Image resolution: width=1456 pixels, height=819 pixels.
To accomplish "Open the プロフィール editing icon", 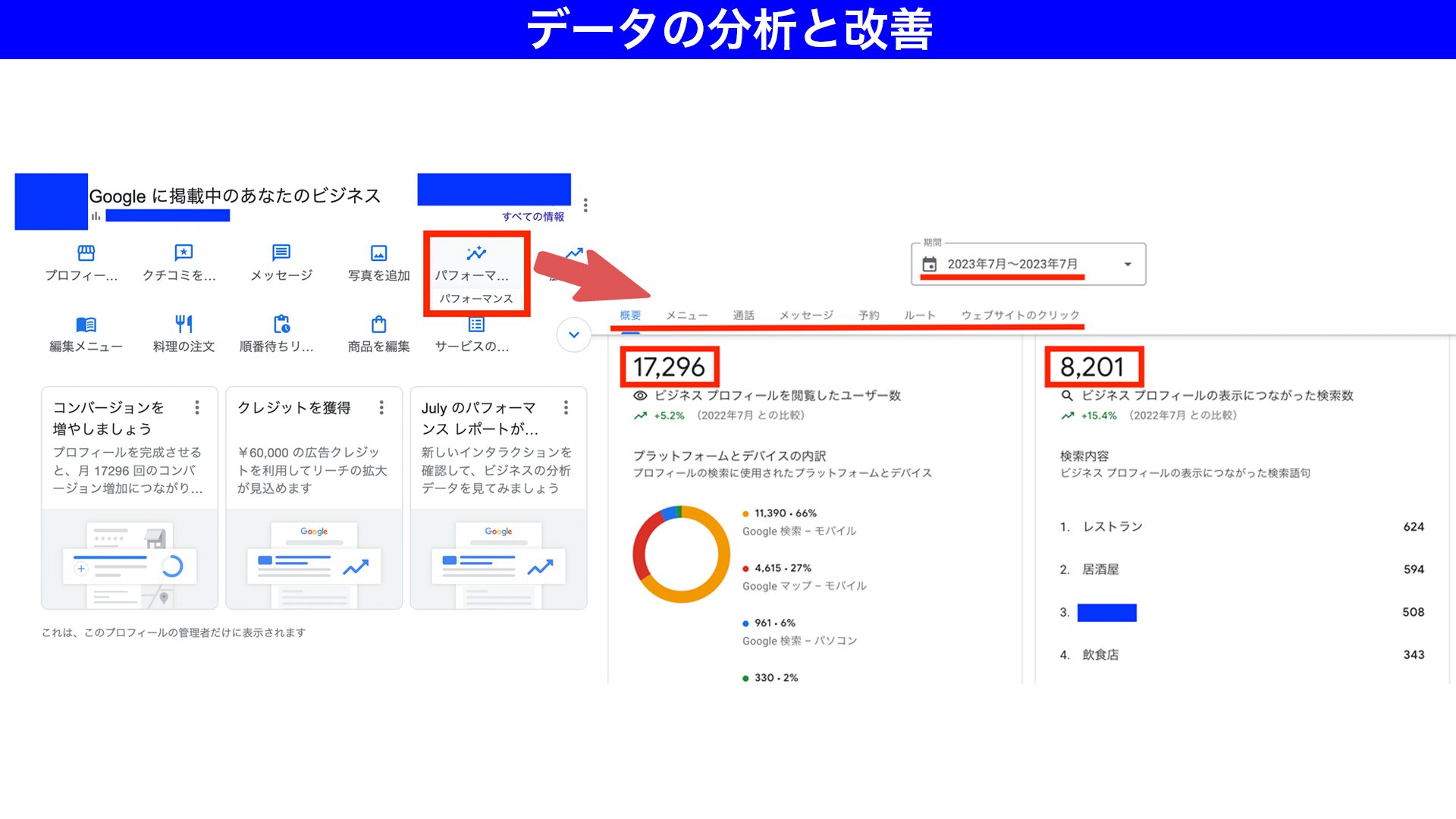I will pos(83,254).
